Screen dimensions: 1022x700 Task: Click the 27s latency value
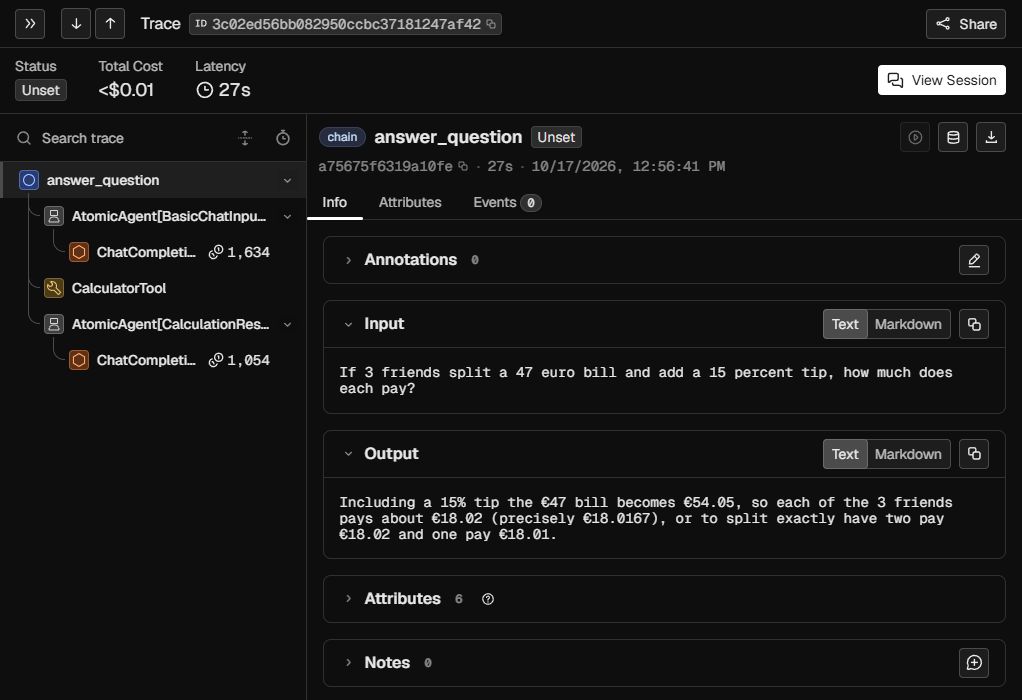[224, 90]
